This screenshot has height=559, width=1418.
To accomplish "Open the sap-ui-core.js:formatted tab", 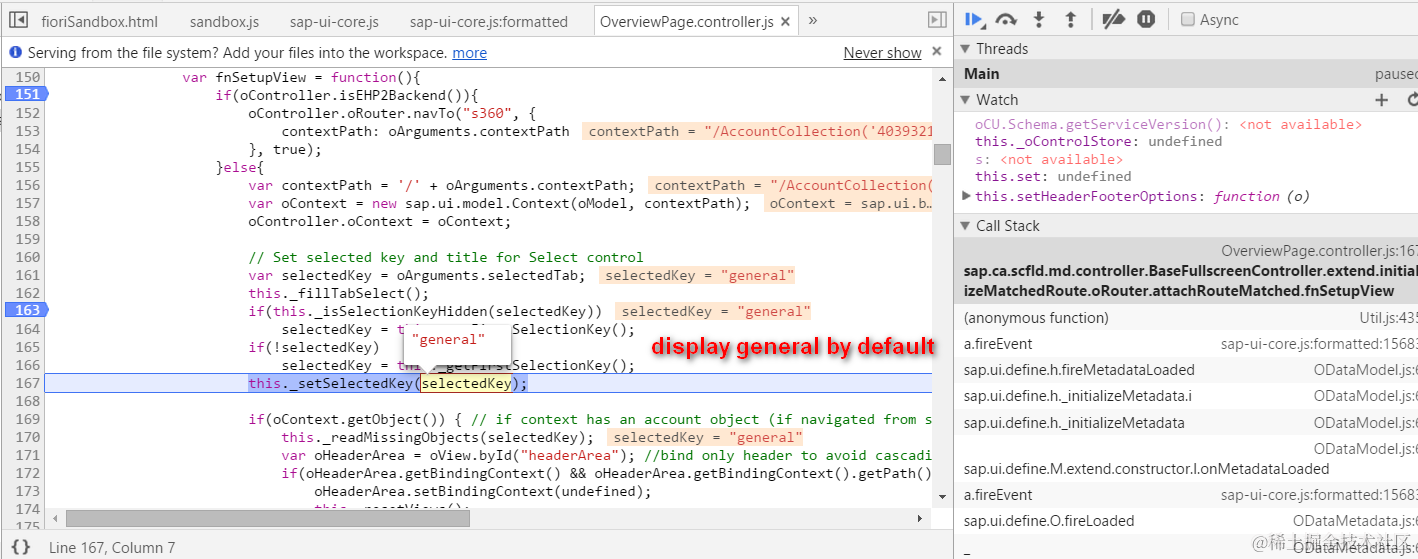I will (x=489, y=21).
